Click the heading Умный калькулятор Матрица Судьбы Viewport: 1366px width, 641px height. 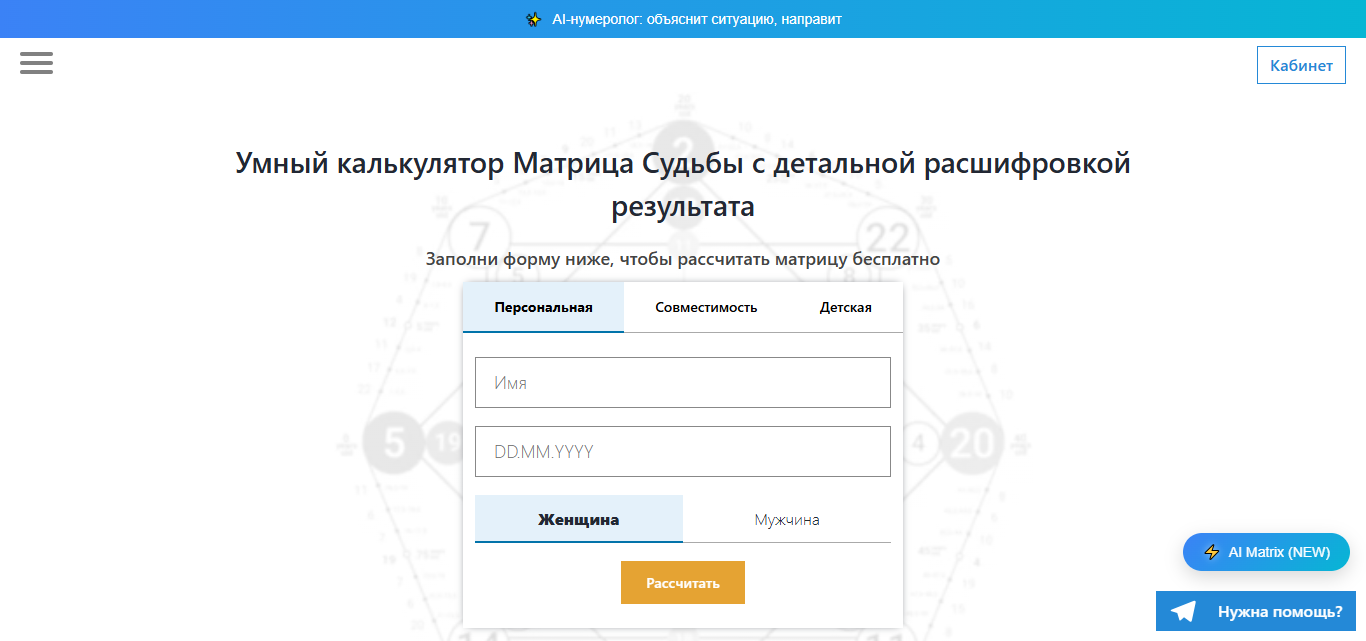[x=683, y=185]
